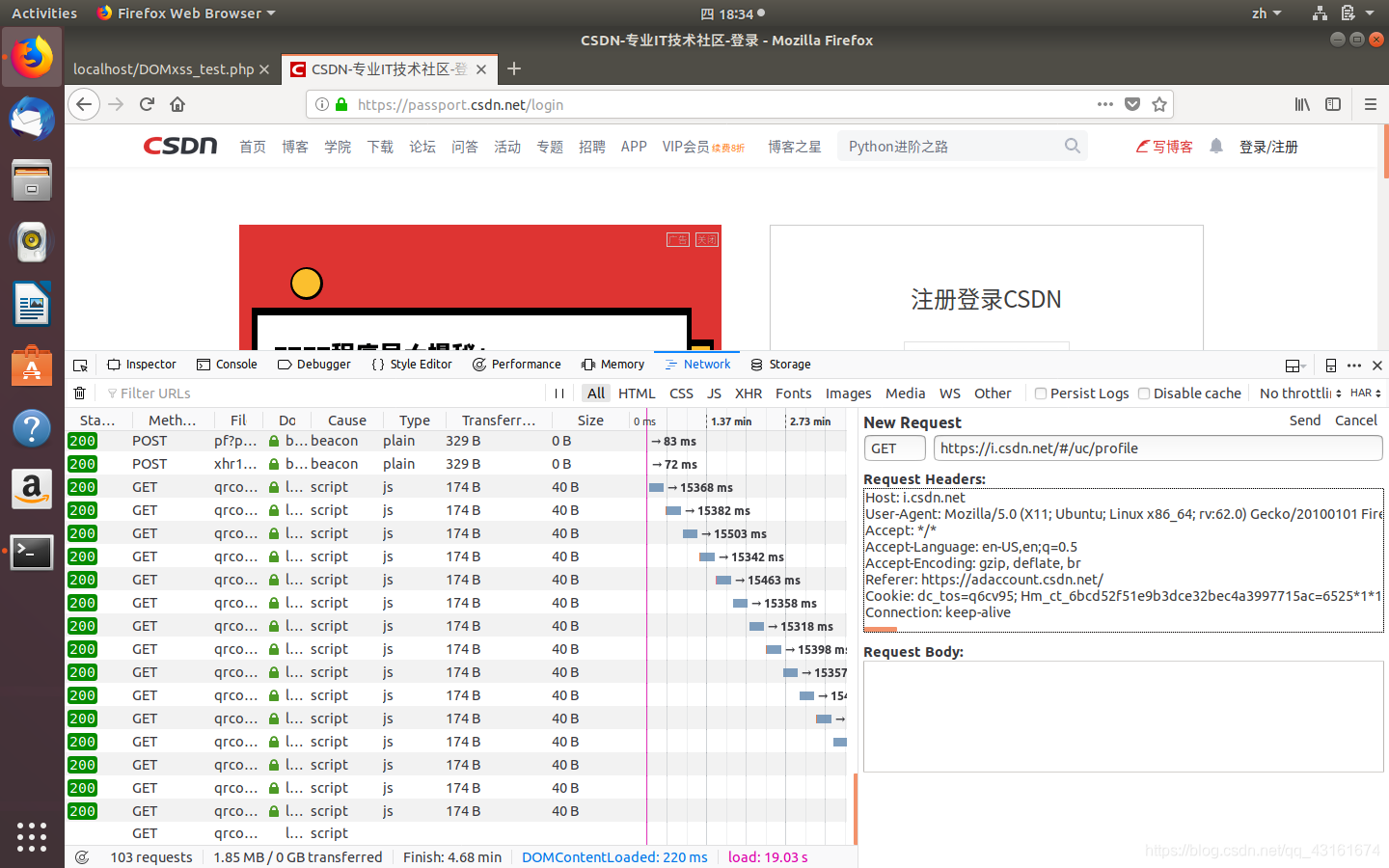Open CSDN 博客 nav link
This screenshot has height=868, width=1389.
[295, 147]
